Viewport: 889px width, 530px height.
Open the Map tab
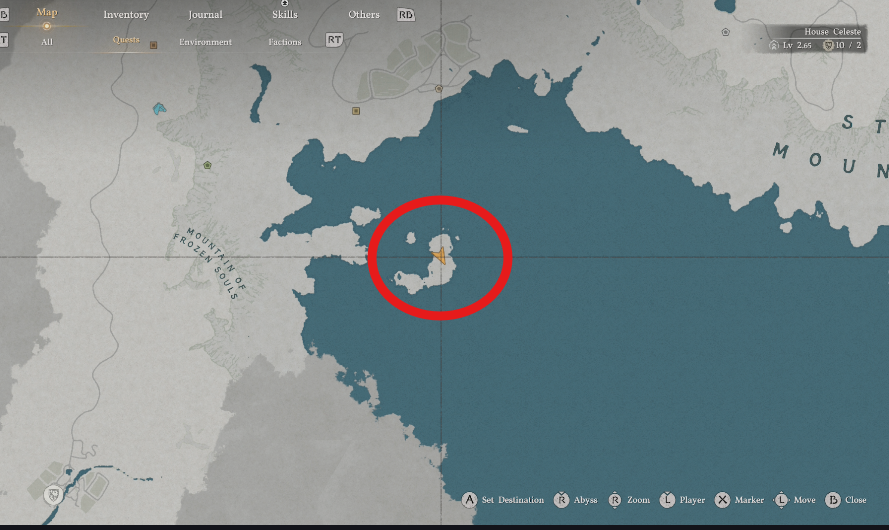[x=47, y=12]
